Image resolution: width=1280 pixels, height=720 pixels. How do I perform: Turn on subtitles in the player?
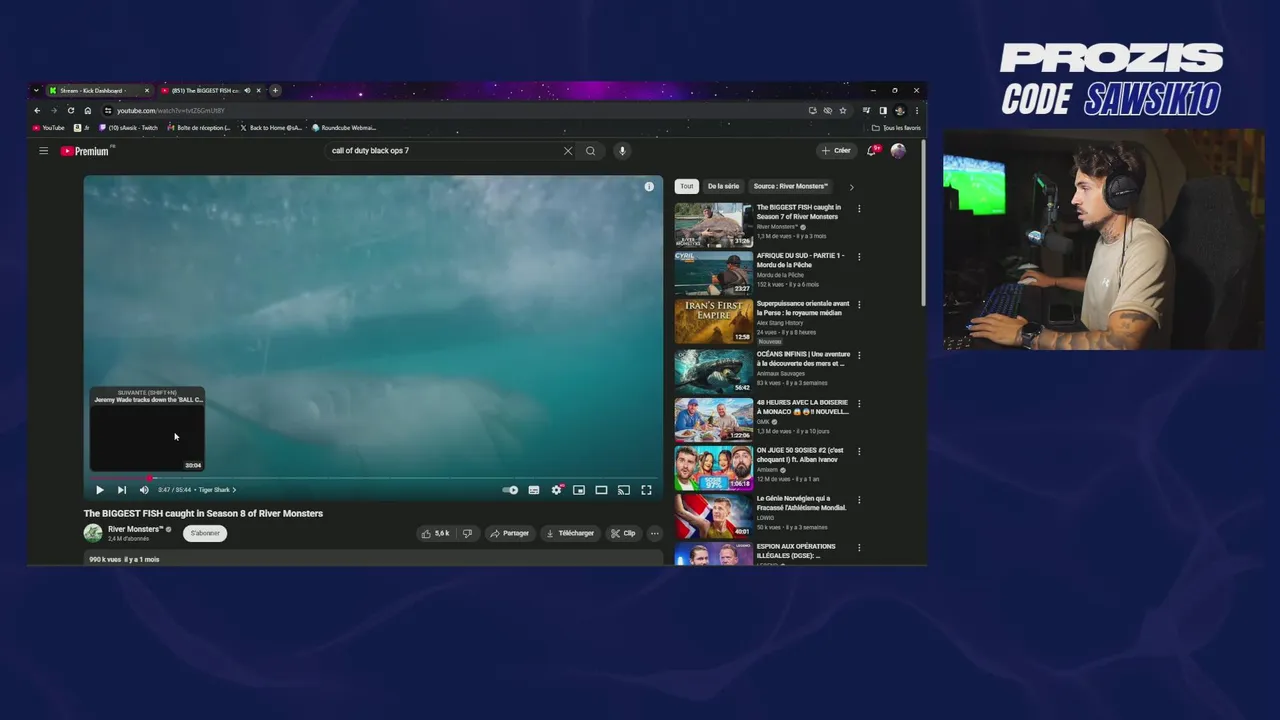[534, 490]
